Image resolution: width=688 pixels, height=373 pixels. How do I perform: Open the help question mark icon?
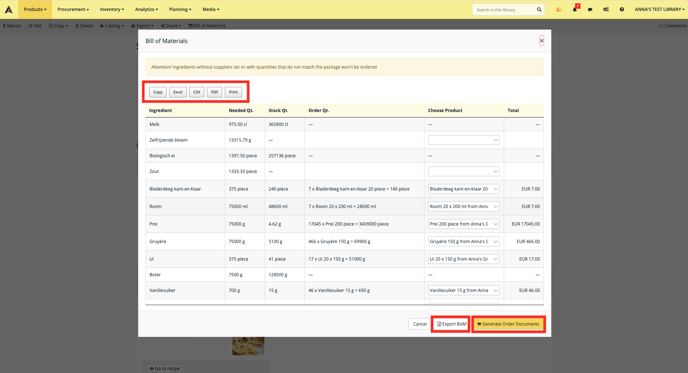click(x=622, y=9)
